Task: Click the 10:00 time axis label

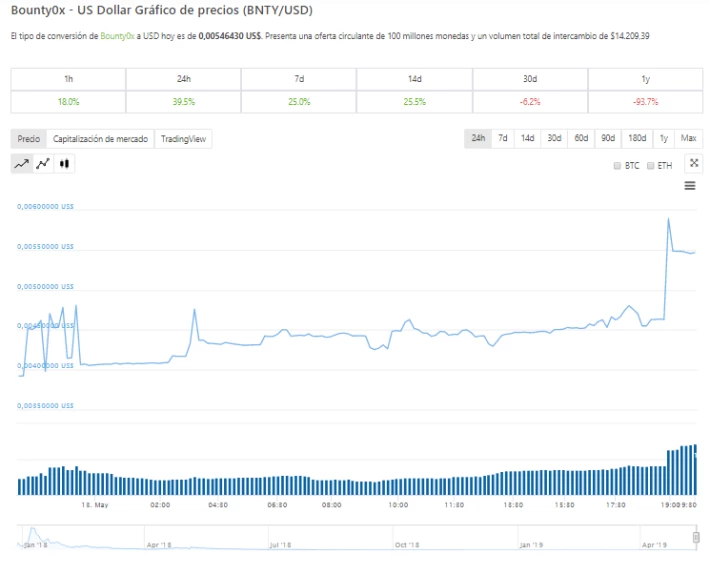Action: [x=398, y=505]
